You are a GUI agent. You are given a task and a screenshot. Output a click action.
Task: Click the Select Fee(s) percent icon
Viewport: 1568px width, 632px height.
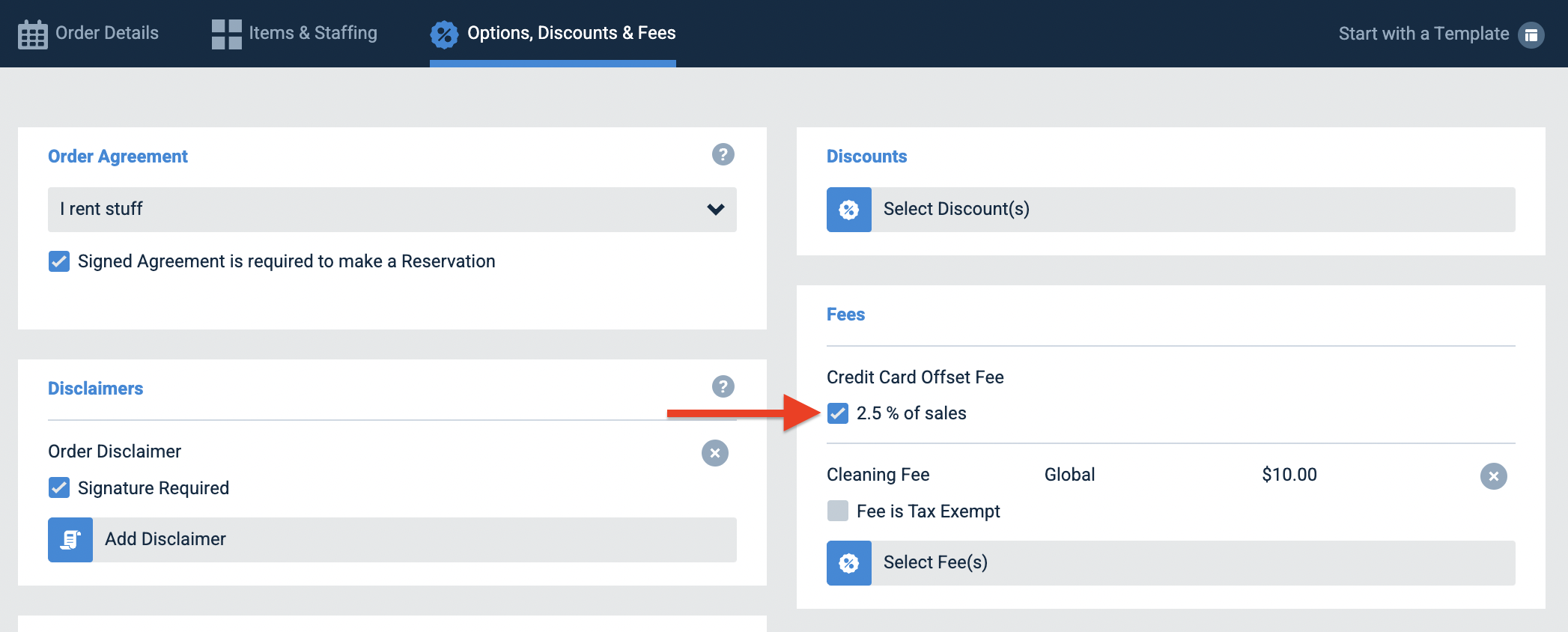[849, 563]
